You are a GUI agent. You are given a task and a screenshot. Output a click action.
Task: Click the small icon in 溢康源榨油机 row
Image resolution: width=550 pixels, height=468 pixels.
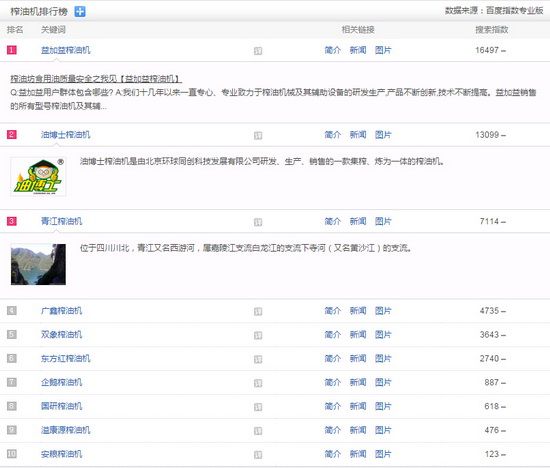tap(258, 431)
